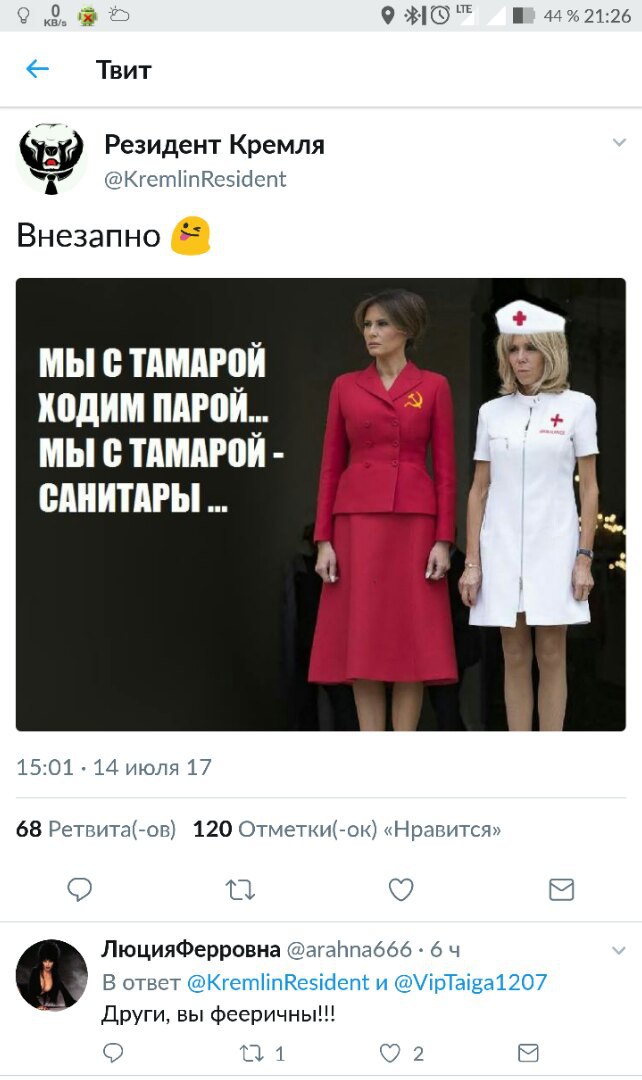View the 68 Ретвита(-ов) list

(96, 829)
